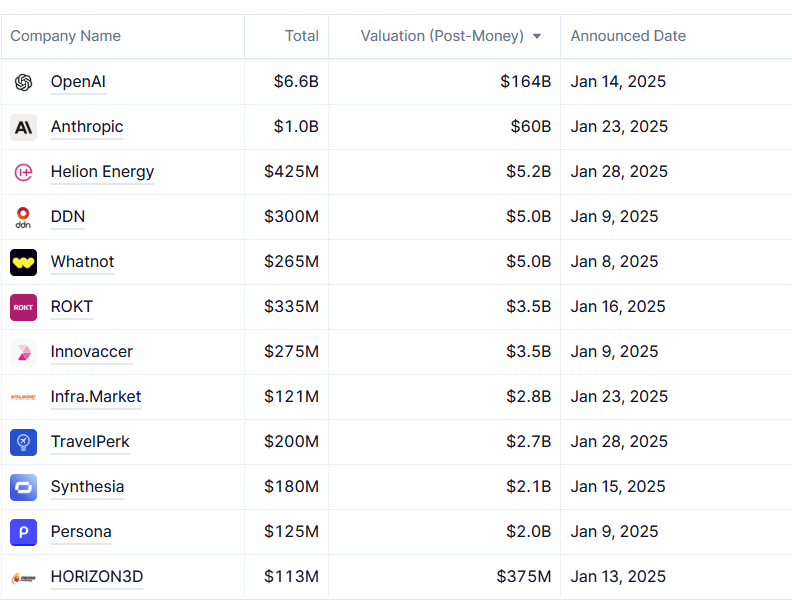Select the $2.0B valuation cell

click(444, 531)
